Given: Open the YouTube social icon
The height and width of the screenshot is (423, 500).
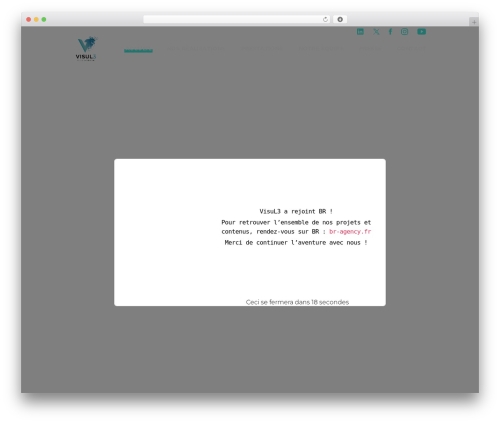Looking at the screenshot, I should click(421, 32).
